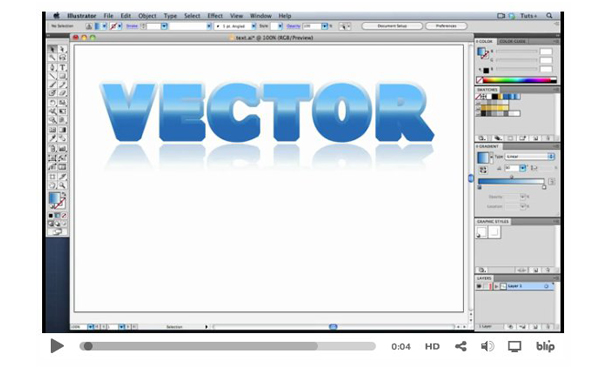Select the Eyedropper tool

pos(53,139)
